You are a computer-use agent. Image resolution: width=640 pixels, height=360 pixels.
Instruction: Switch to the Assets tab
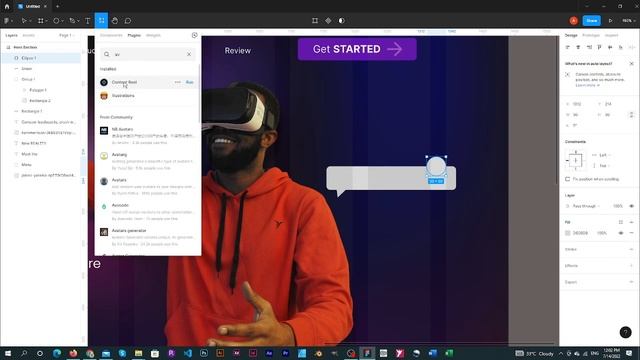[29, 36]
